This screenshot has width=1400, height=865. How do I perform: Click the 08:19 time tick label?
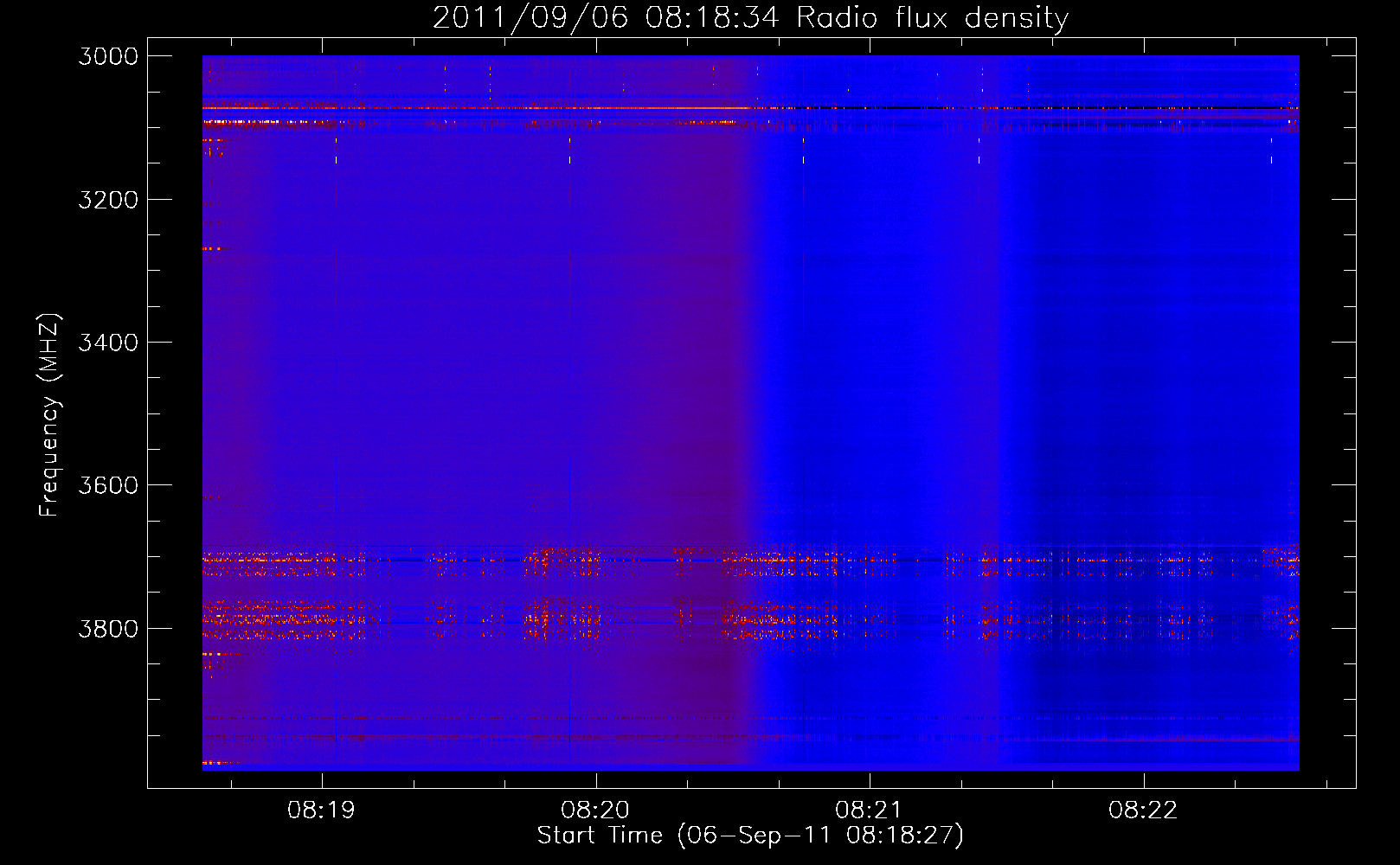(322, 811)
